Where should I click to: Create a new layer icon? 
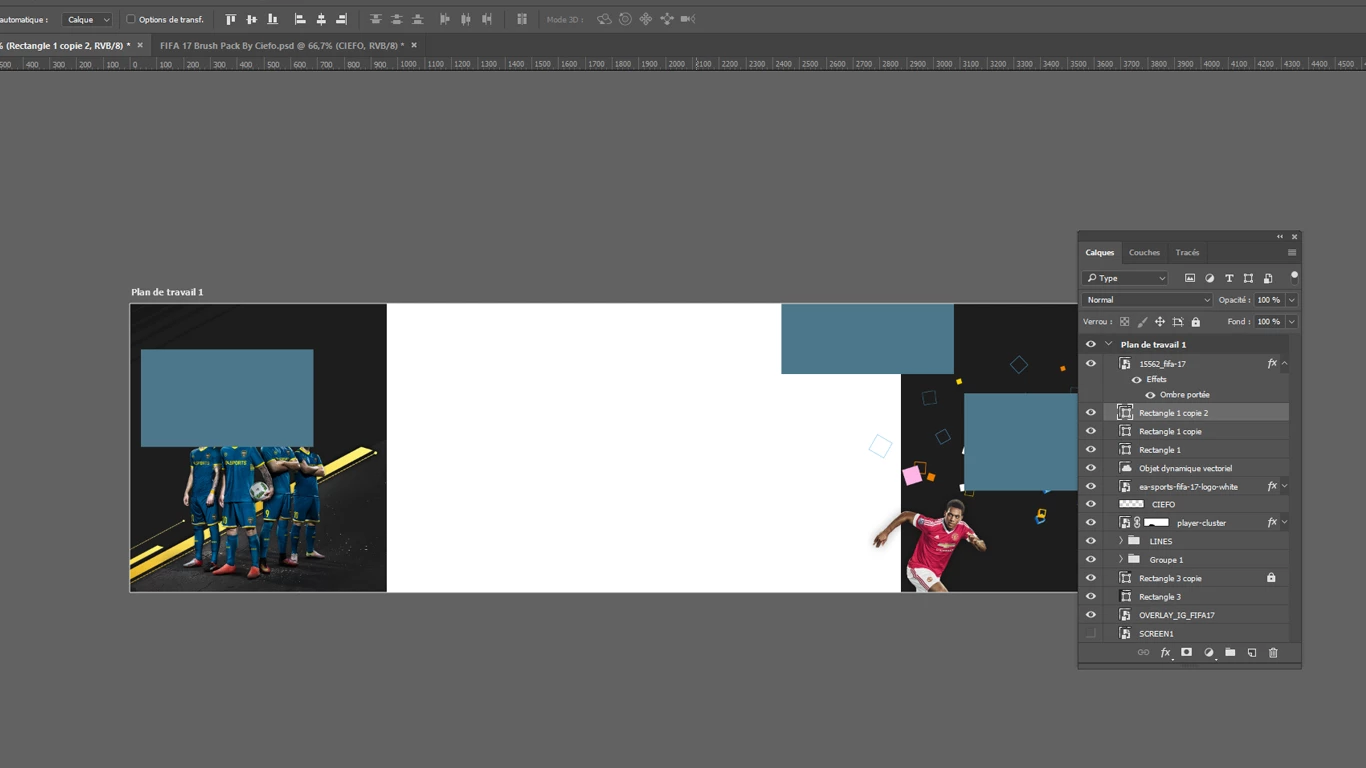point(1252,653)
